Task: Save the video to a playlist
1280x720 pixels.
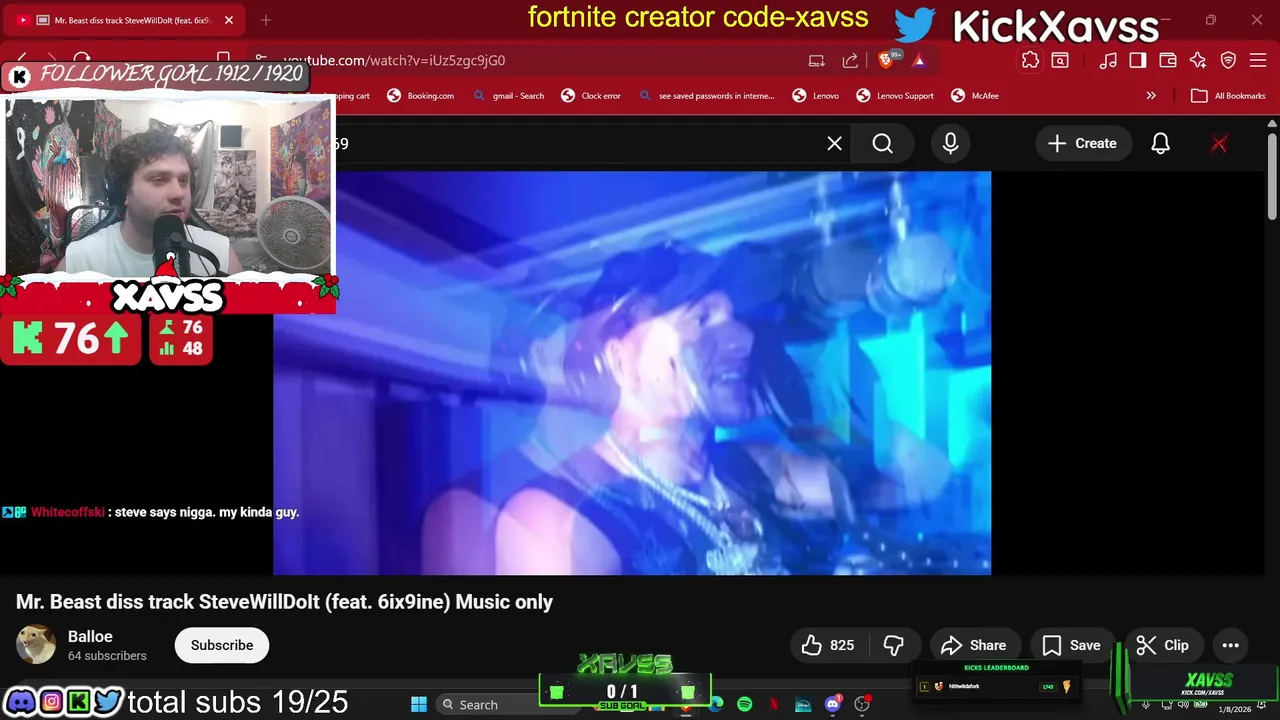Action: [1072, 645]
